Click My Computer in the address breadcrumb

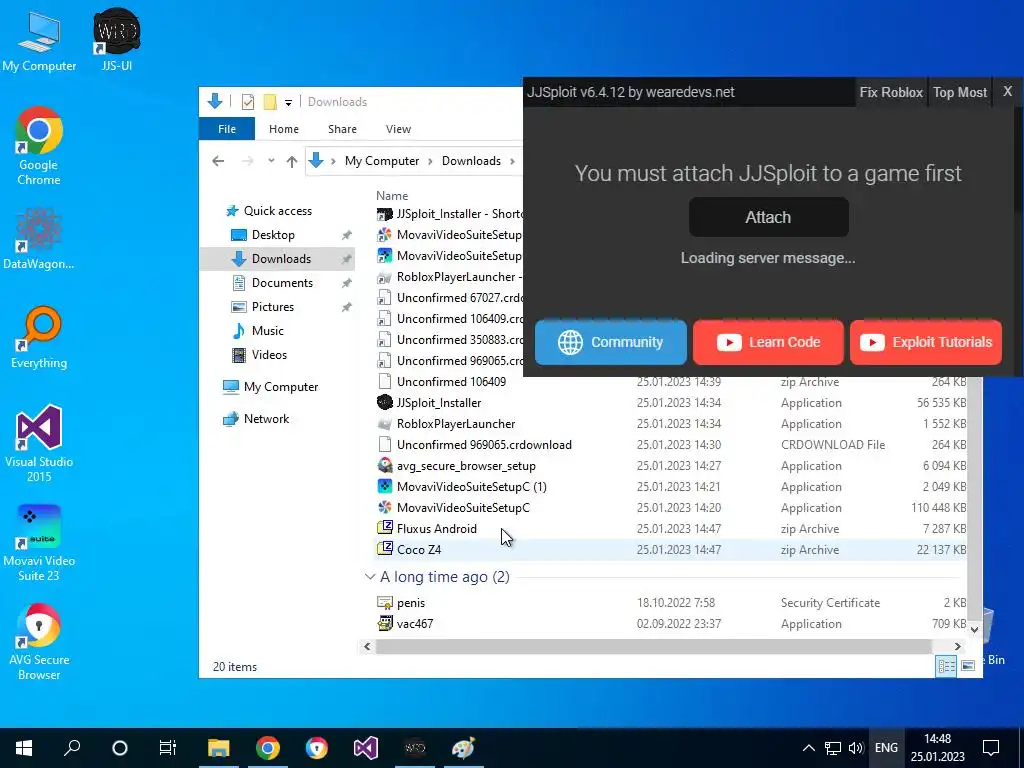pyautogui.click(x=382, y=161)
